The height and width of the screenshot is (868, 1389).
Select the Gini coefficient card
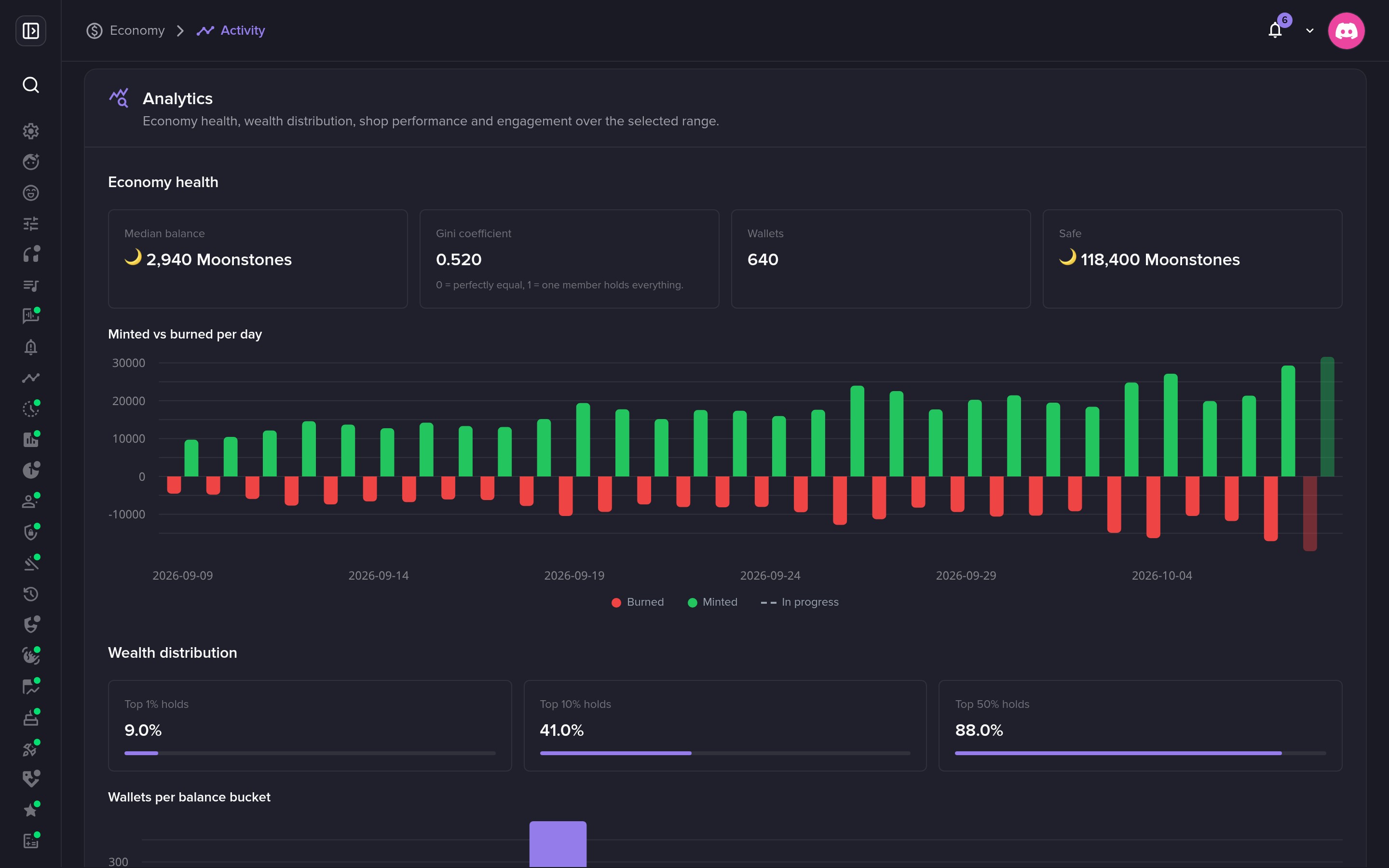(570, 259)
